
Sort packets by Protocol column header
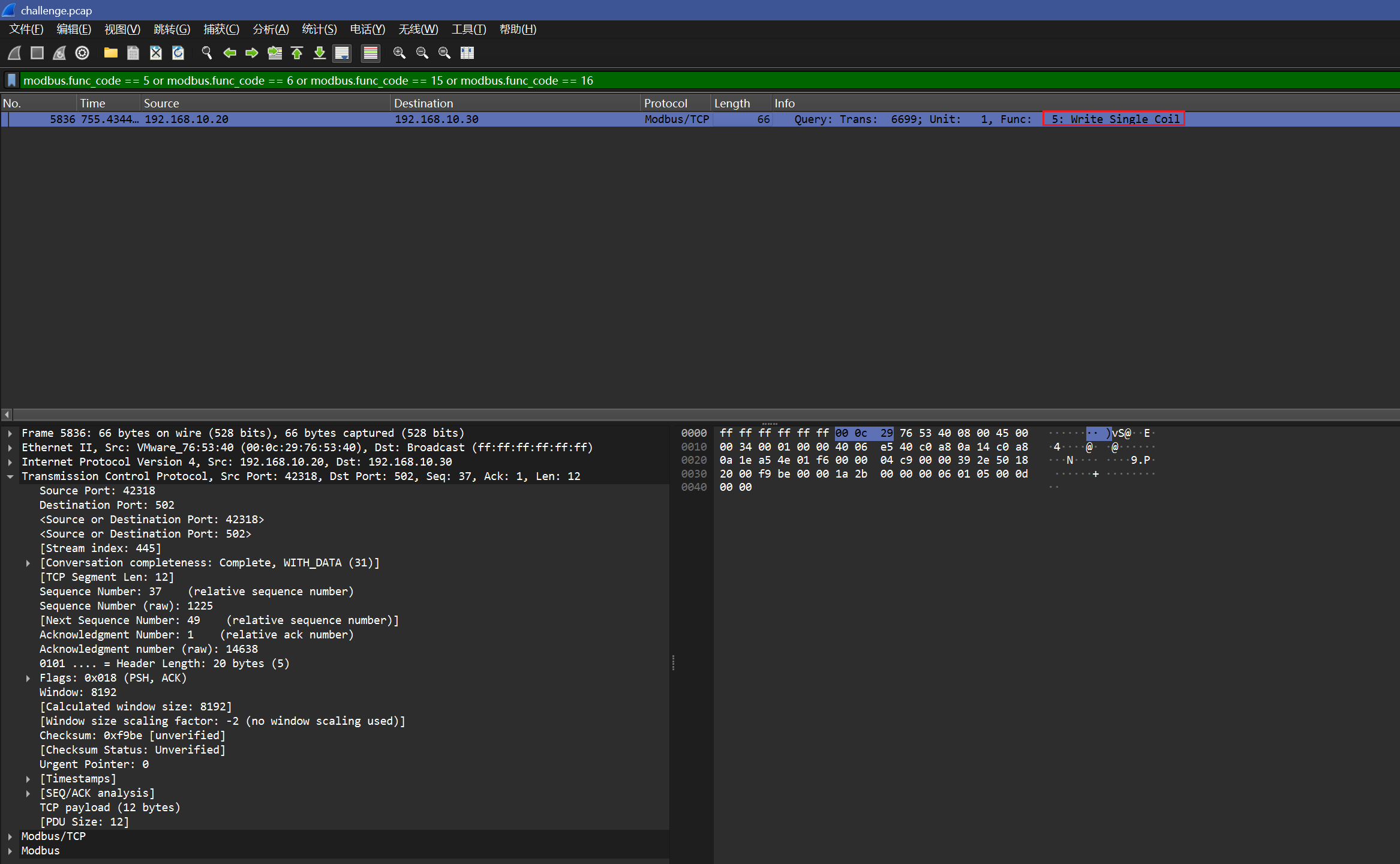(665, 103)
